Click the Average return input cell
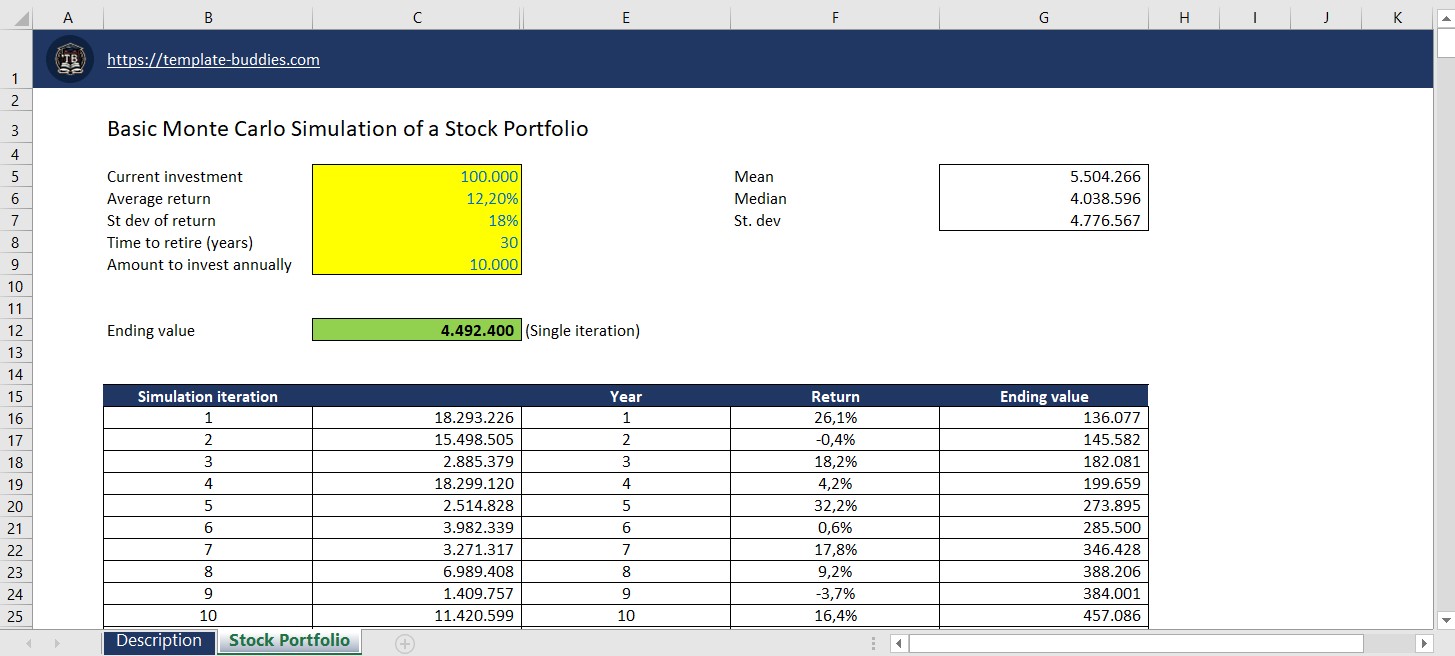Image resolution: width=1455 pixels, height=656 pixels. 416,198
